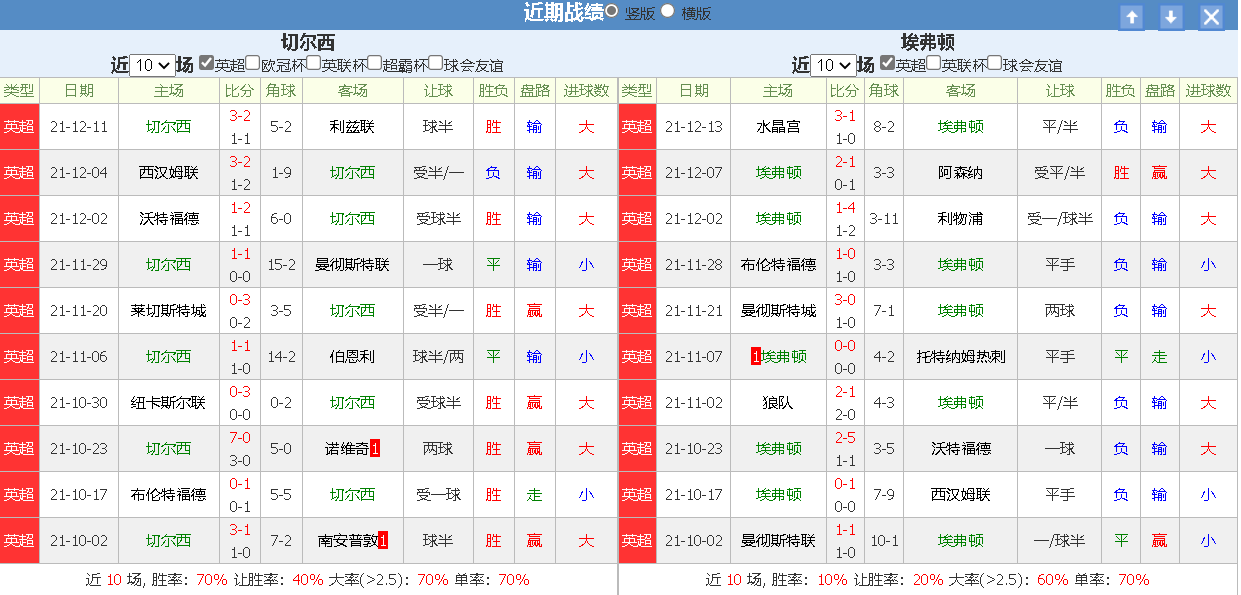Close the recent results panel
This screenshot has width=1241, height=595.
pos(1211,17)
